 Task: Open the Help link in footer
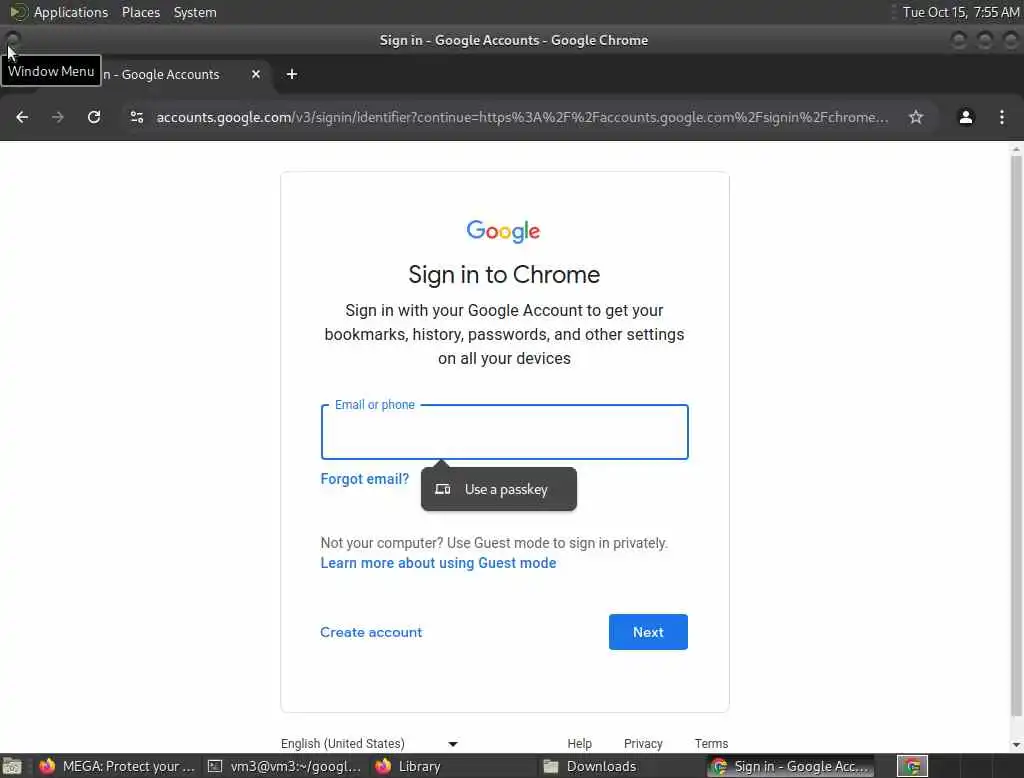click(x=579, y=743)
